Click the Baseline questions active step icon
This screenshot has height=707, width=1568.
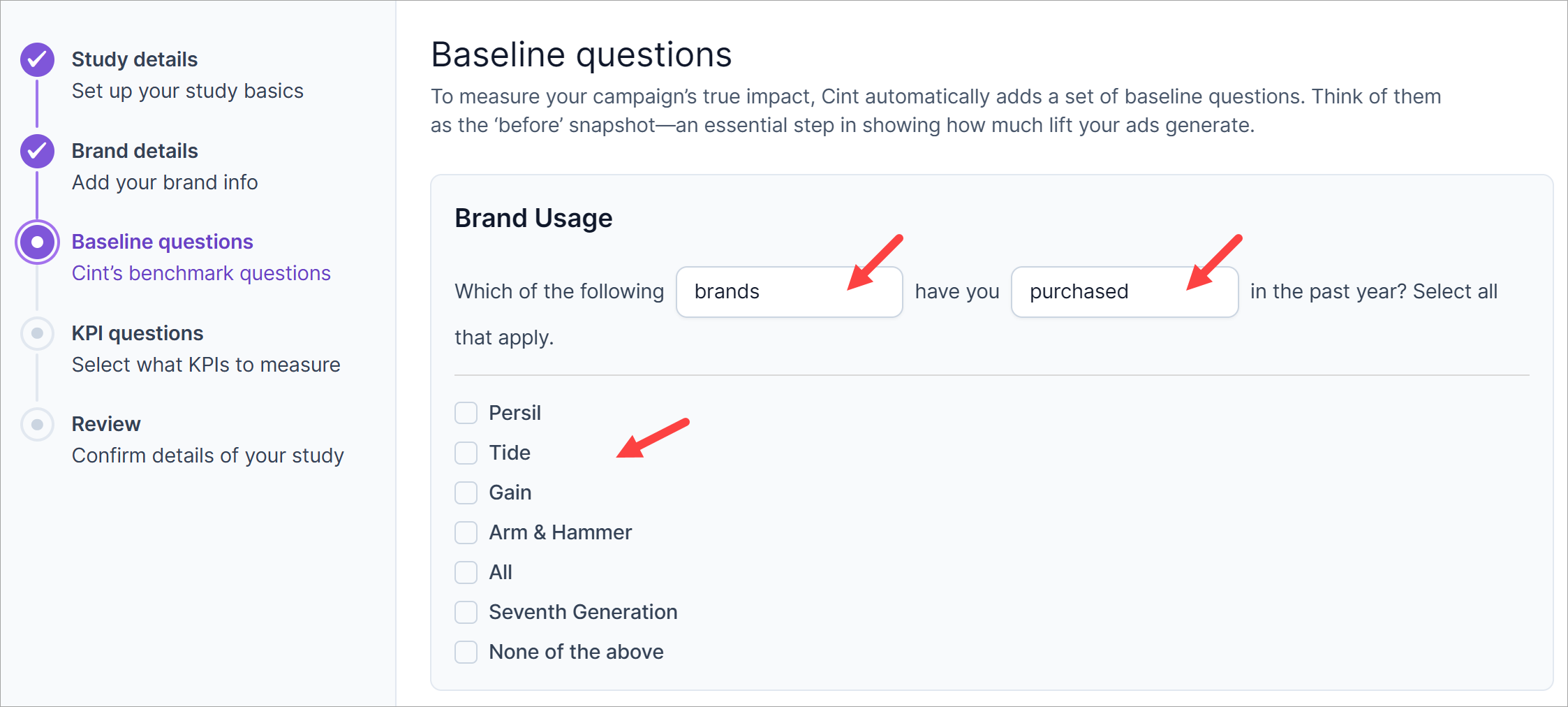[x=38, y=242]
